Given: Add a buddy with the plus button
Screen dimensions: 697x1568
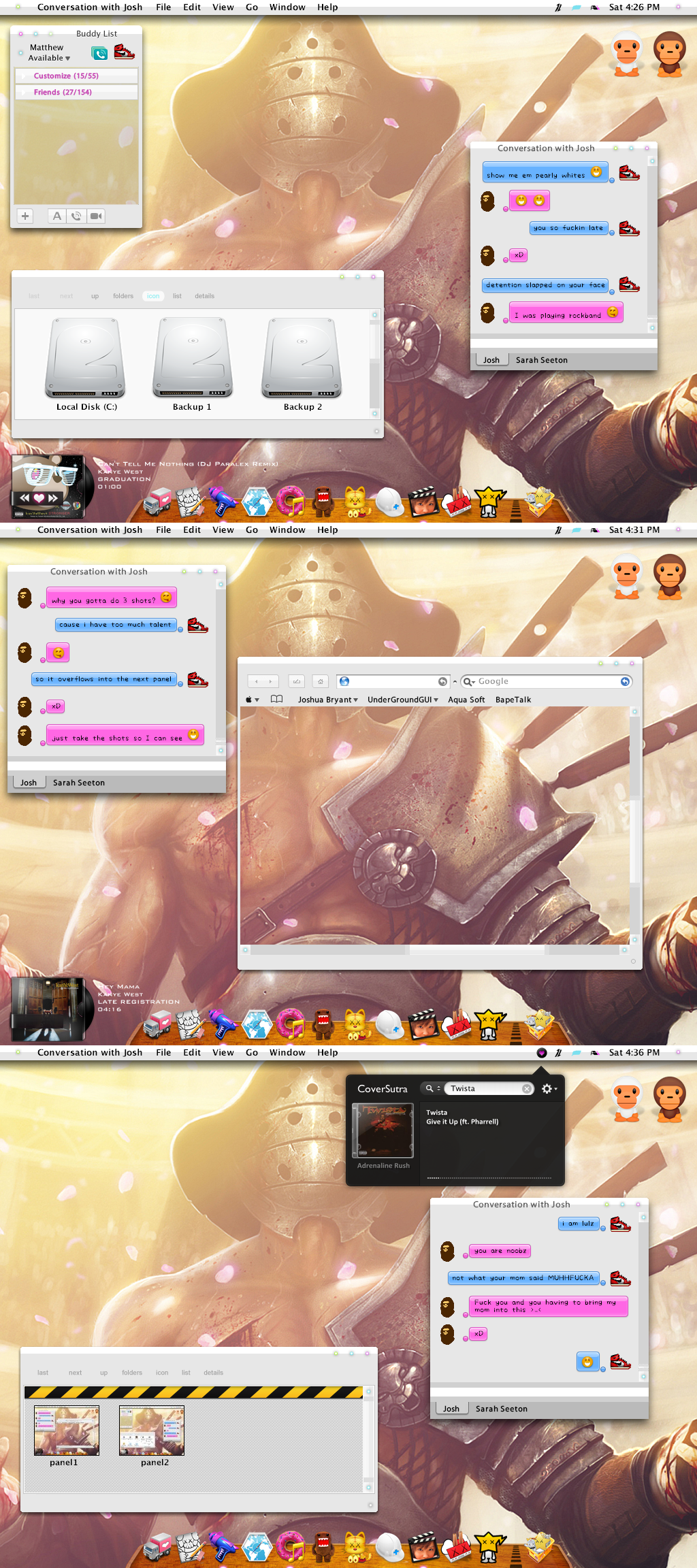Looking at the screenshot, I should (25, 216).
